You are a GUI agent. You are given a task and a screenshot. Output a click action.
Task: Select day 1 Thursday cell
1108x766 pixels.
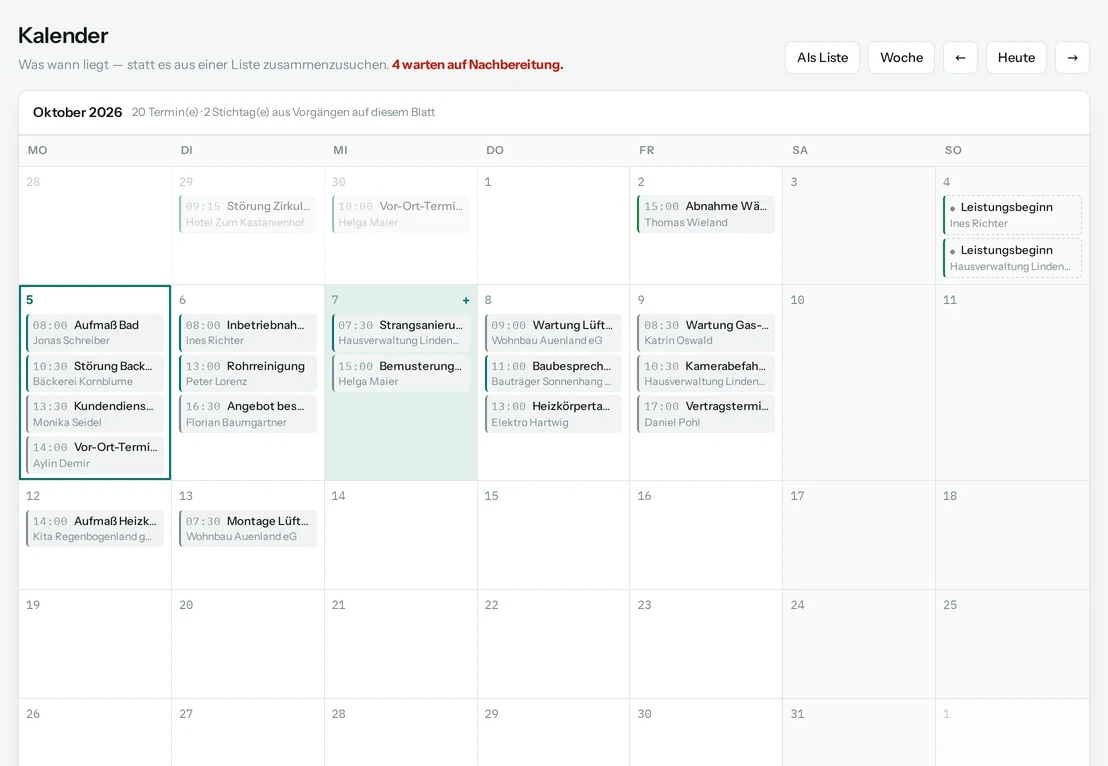point(553,225)
